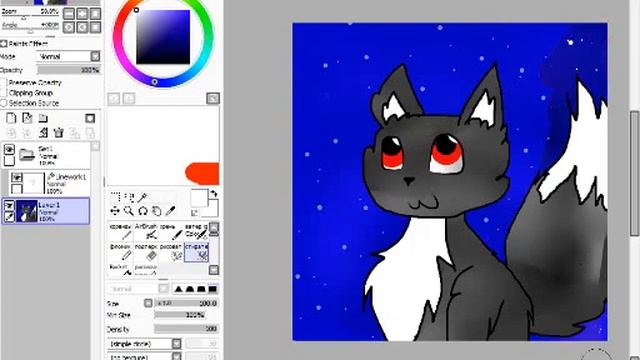Select the Layer 1 row
Screen dimensions: 640x360
tap(46, 211)
